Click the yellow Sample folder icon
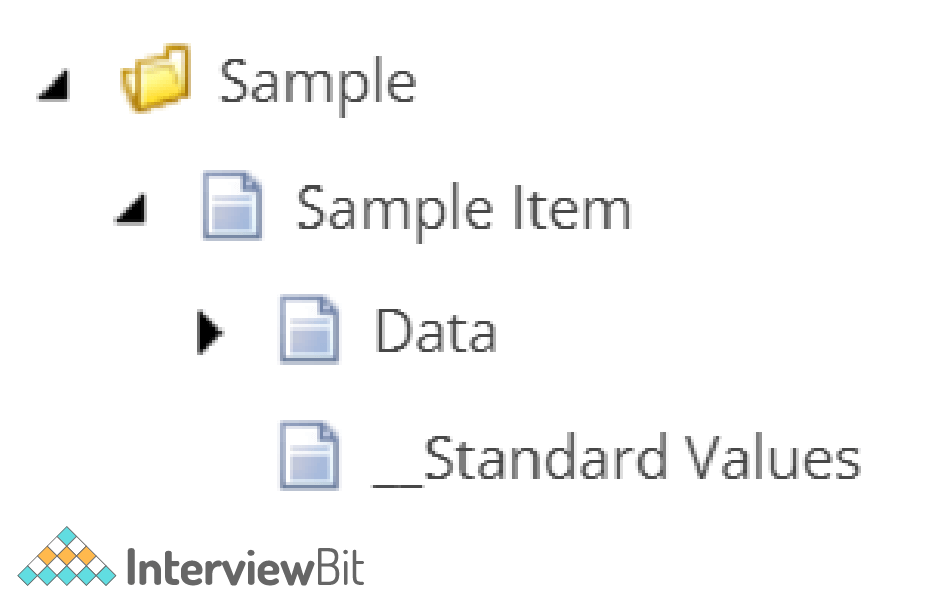The width and height of the screenshot is (943, 608). click(x=156, y=78)
